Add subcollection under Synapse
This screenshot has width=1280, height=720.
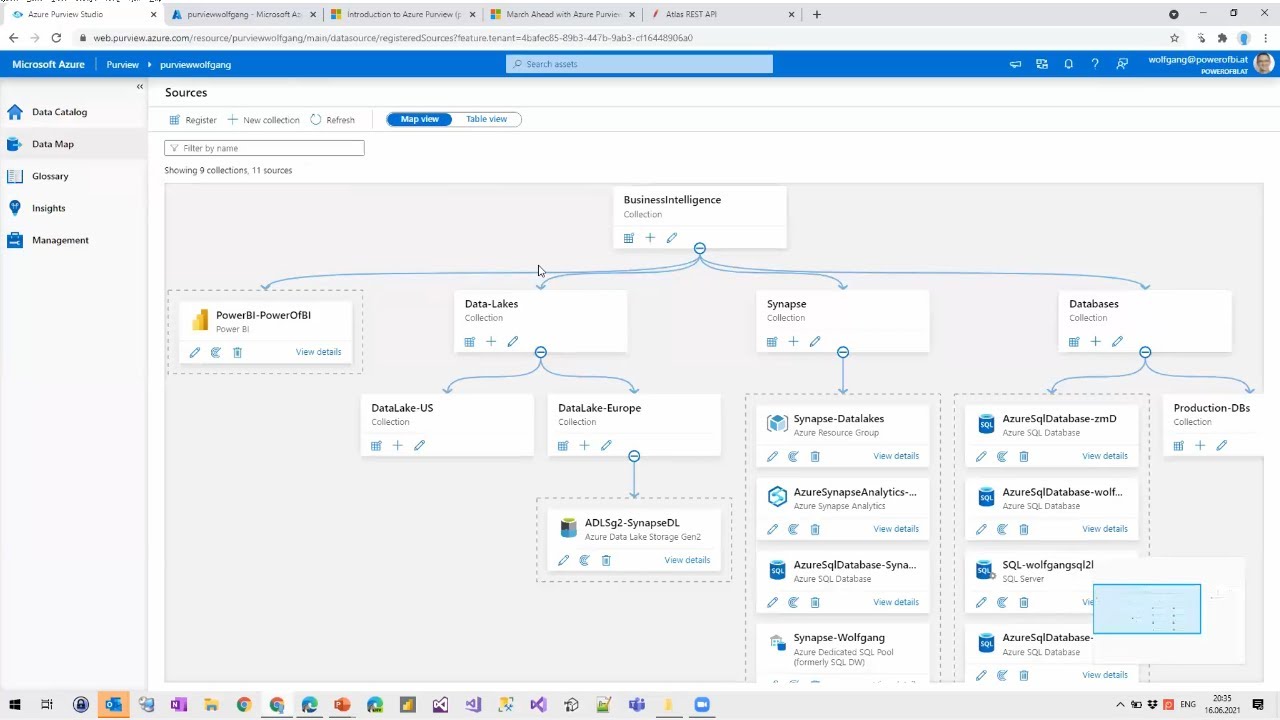793,342
